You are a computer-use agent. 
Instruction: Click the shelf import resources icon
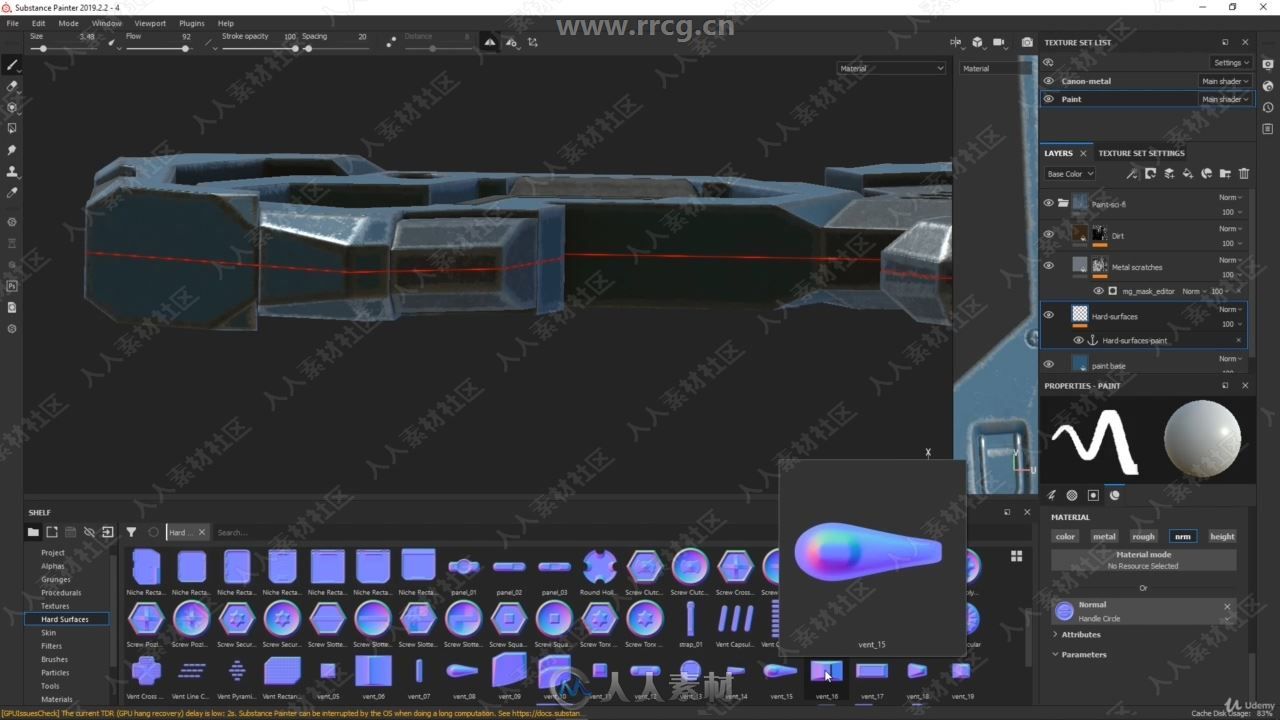click(x=107, y=532)
